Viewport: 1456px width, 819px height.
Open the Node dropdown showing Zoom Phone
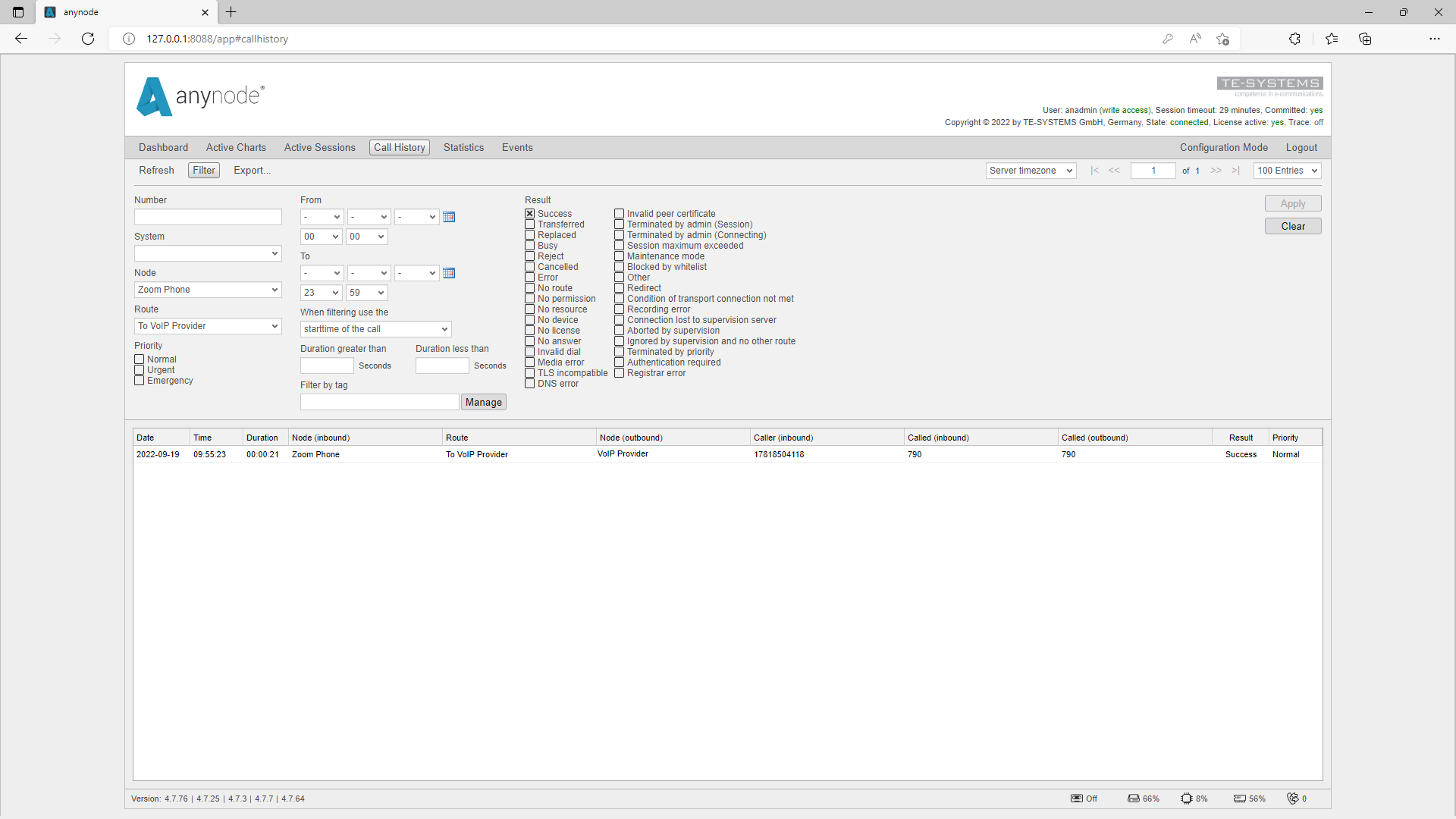pos(208,290)
